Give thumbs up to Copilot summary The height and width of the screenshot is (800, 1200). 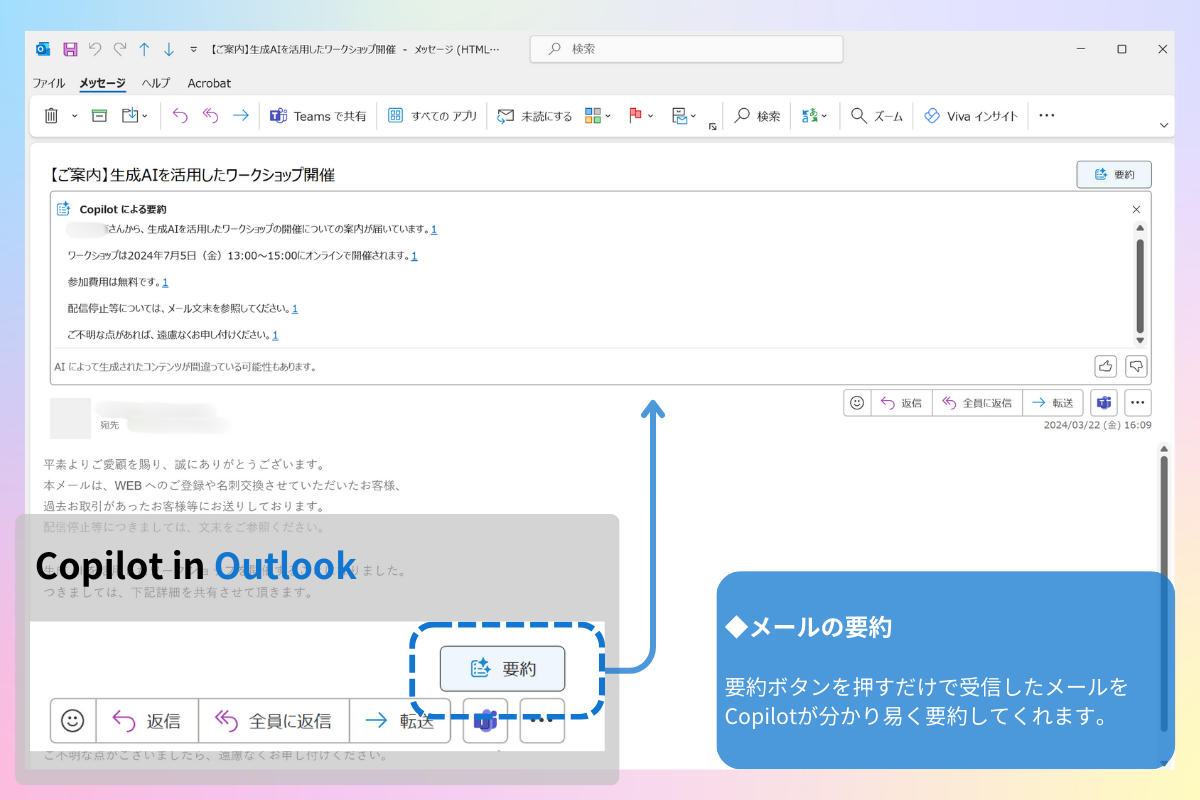(1106, 366)
